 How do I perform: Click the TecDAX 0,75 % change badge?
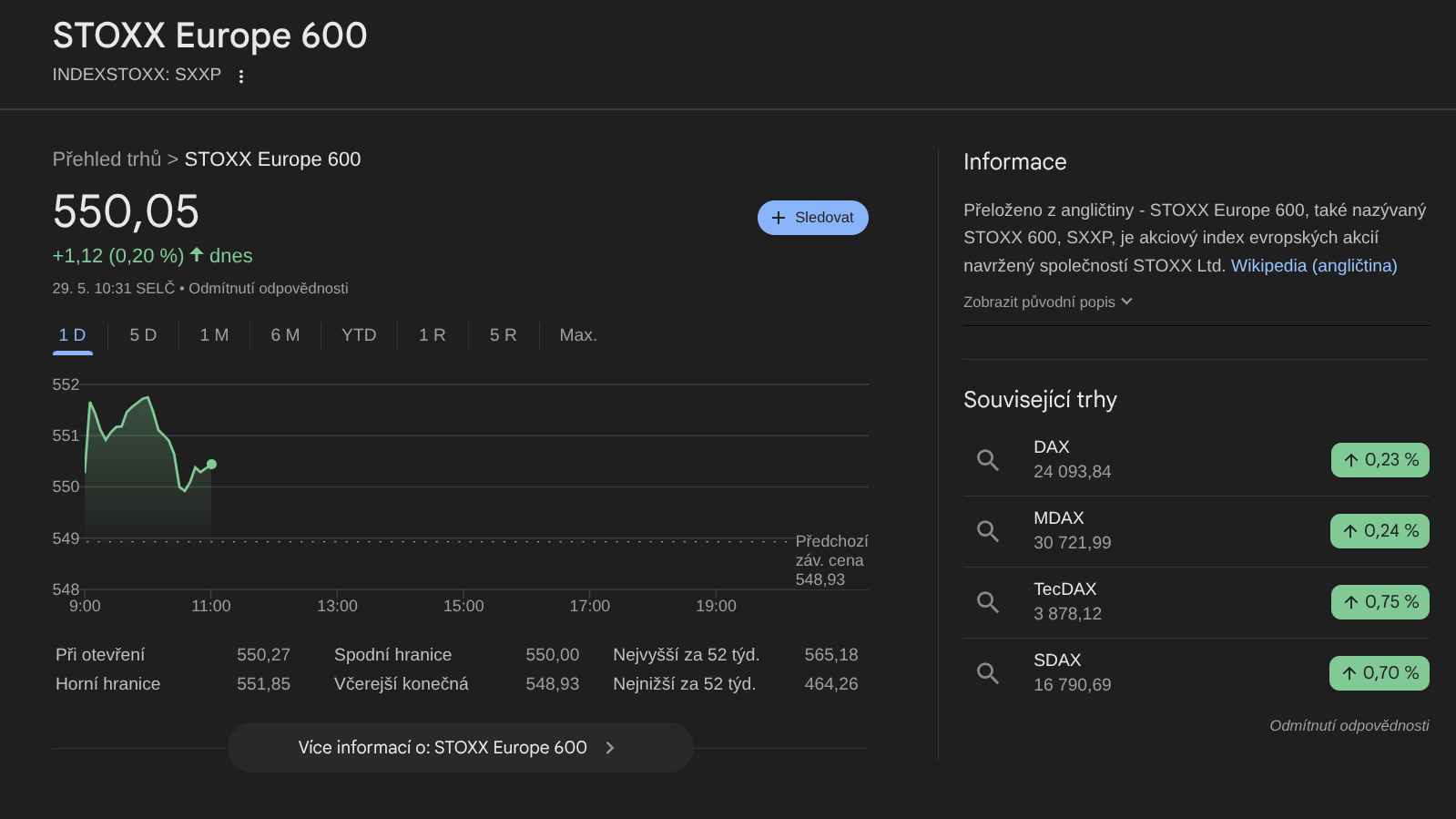[x=1380, y=602]
